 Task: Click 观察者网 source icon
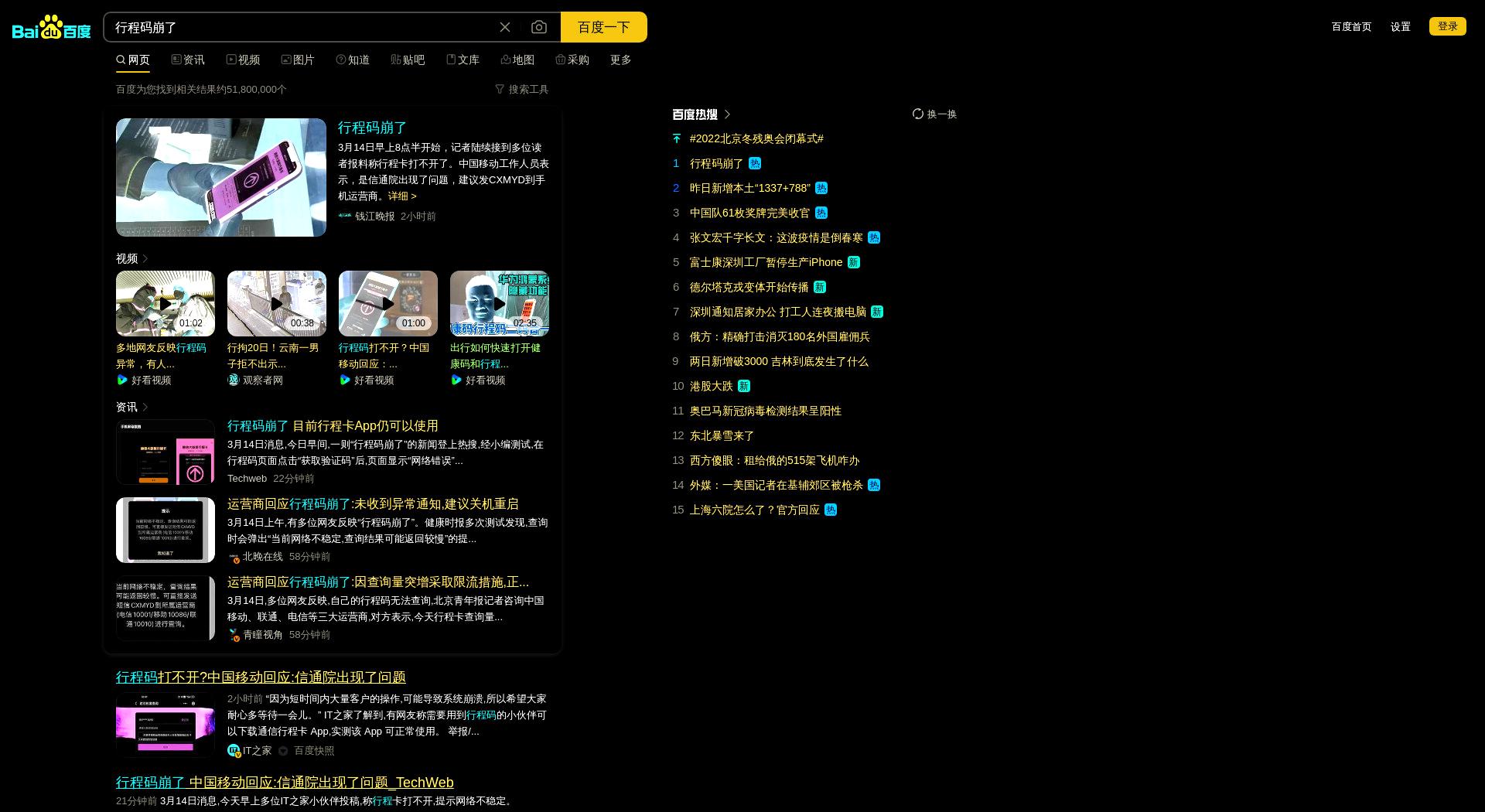coord(234,380)
